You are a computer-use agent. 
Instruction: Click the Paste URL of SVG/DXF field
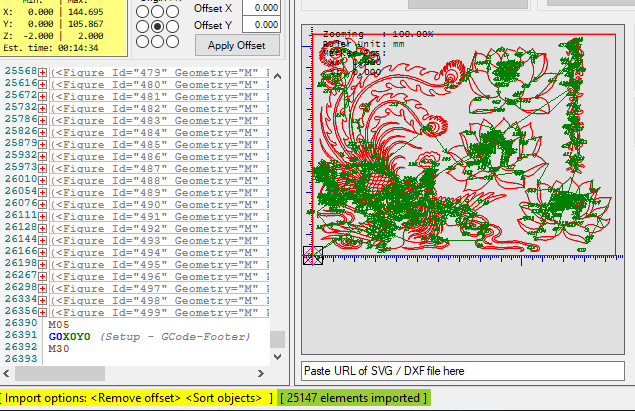464,371
